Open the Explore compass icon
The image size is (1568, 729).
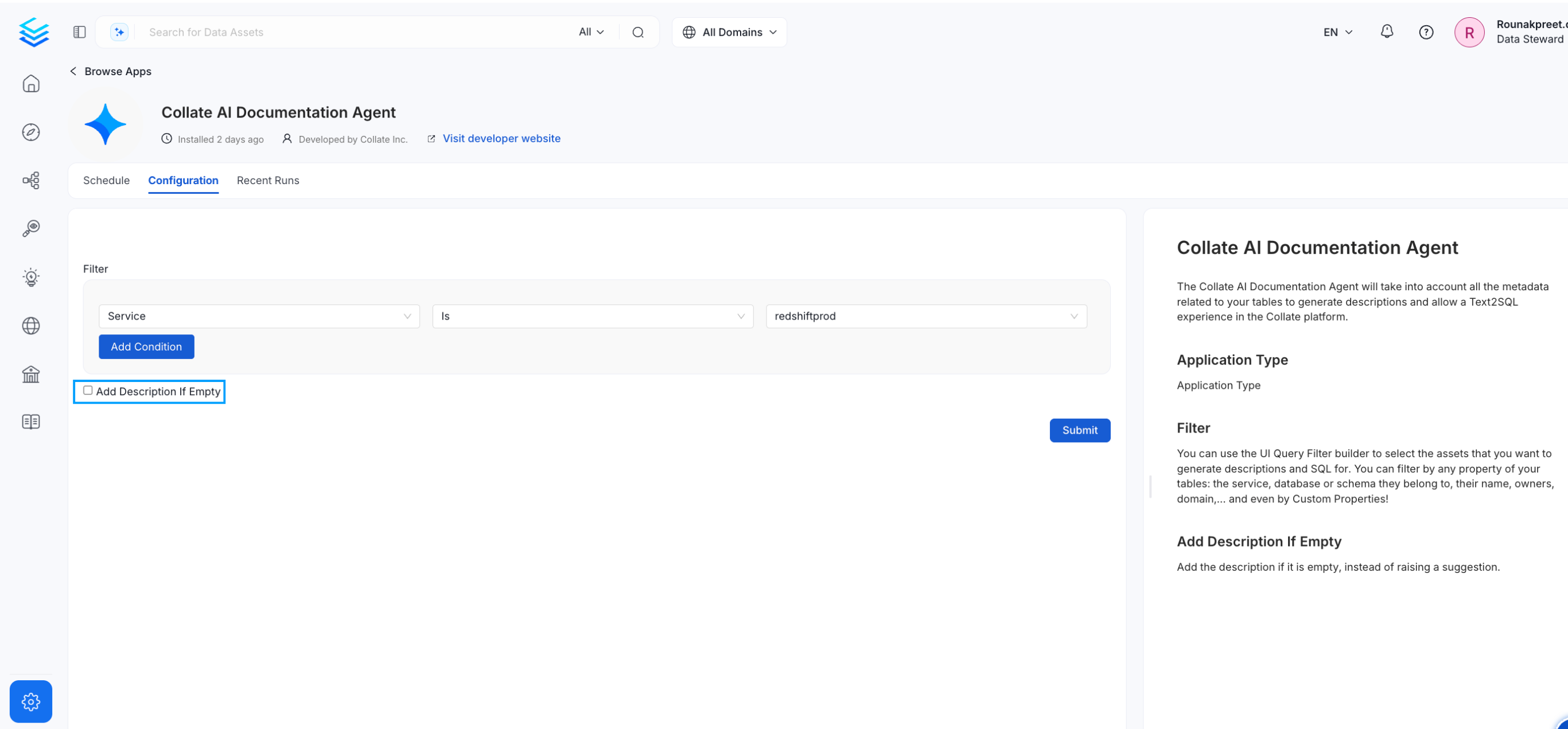(31, 132)
